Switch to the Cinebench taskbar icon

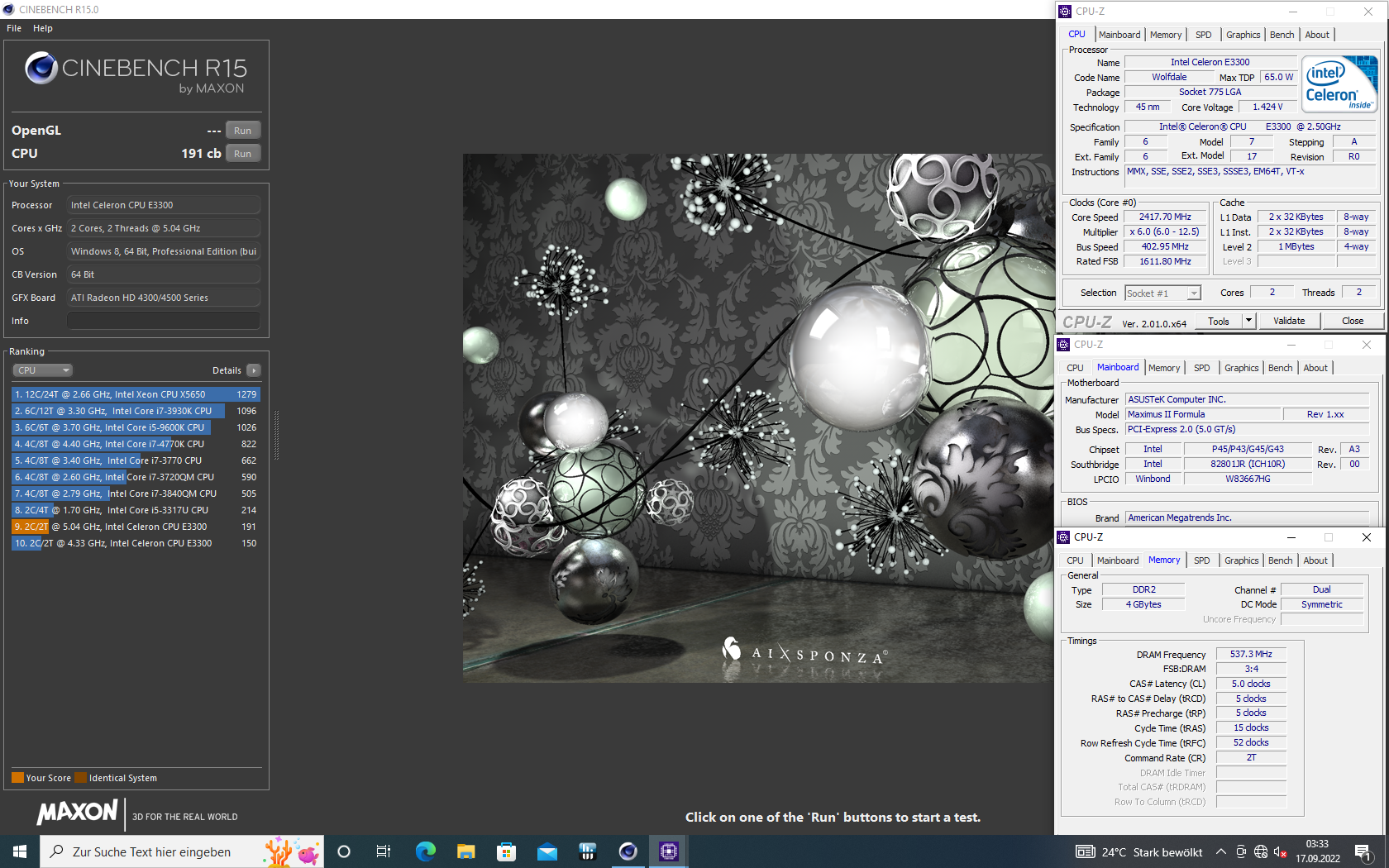[x=628, y=851]
